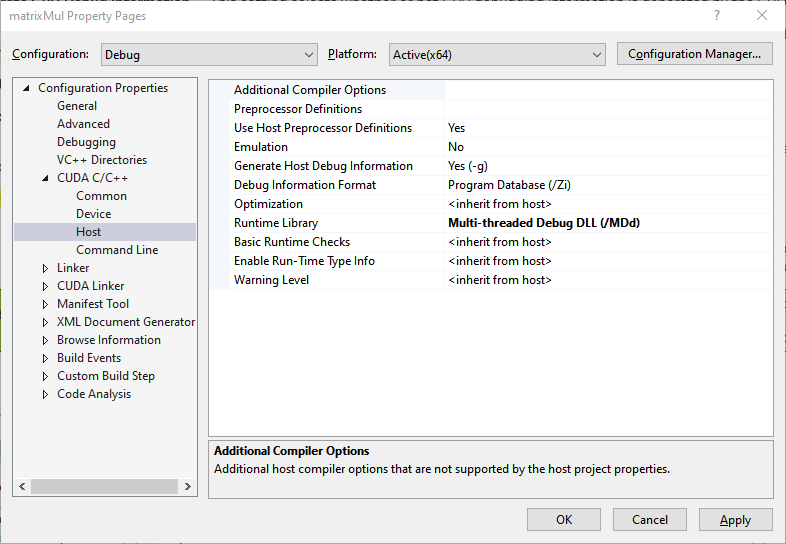Select the Enable Run-Time Type Info property
Screen dimensions: 786x544
tap(304, 262)
